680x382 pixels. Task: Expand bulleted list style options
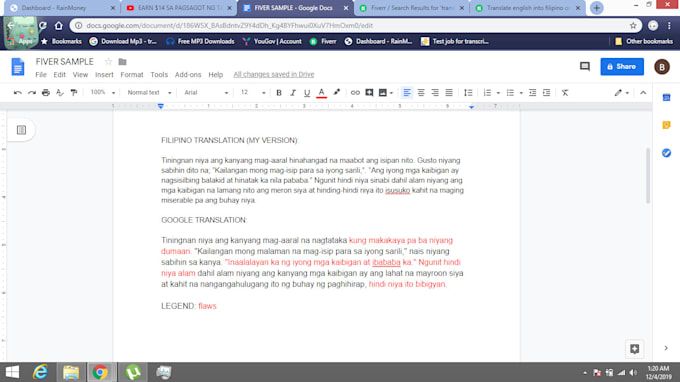coord(521,93)
